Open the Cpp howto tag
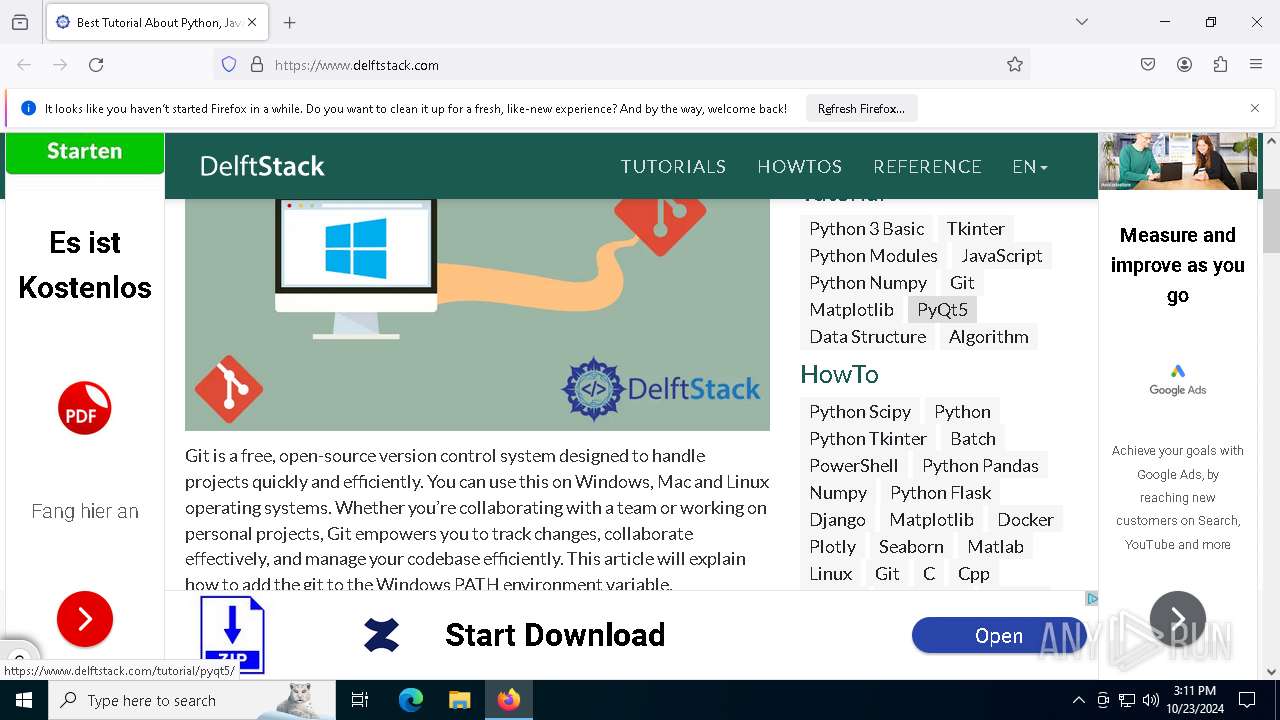Image resolution: width=1280 pixels, height=720 pixels. [973, 574]
